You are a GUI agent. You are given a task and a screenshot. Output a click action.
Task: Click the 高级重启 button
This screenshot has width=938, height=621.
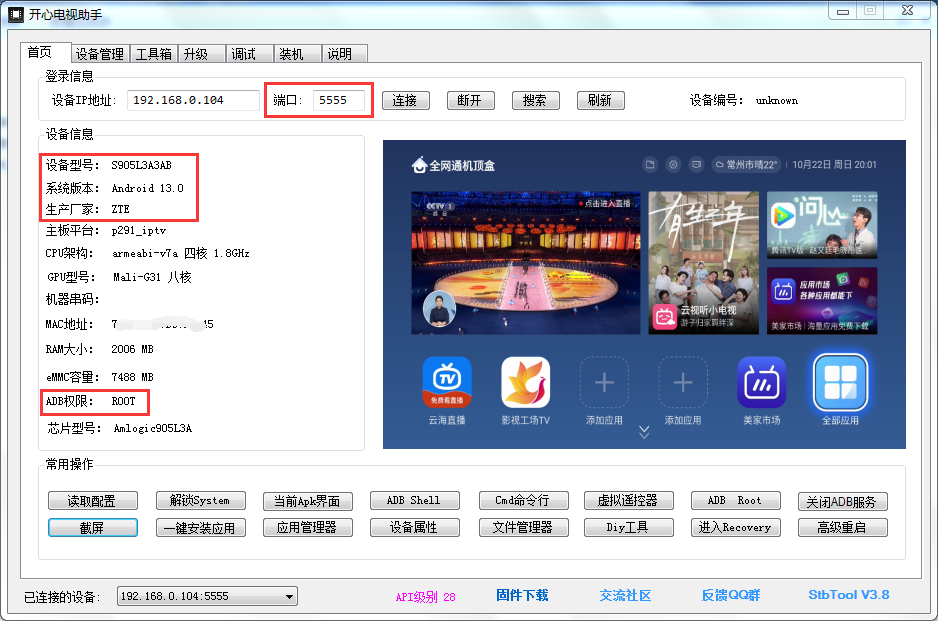(x=843, y=528)
